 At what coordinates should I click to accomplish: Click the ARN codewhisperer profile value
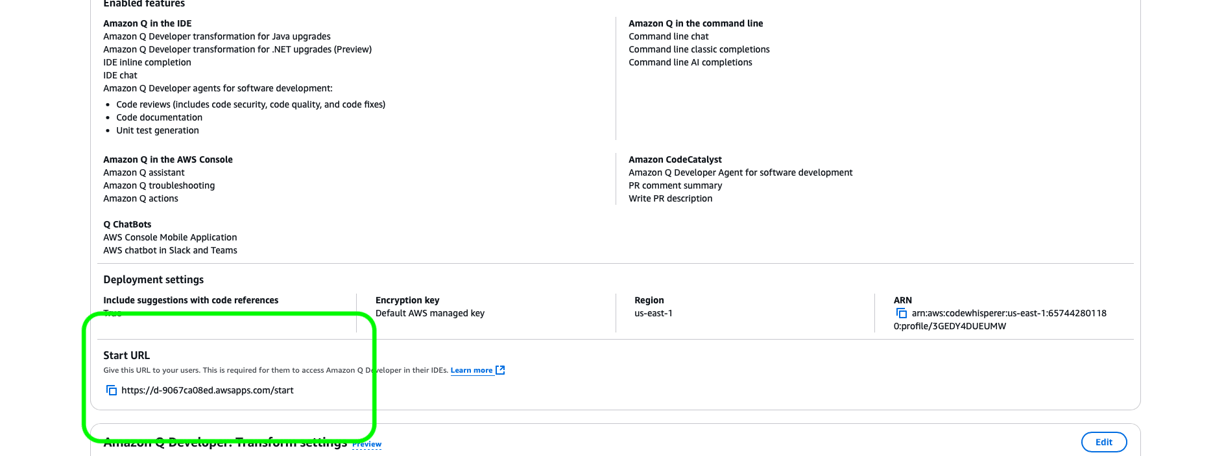coord(1000,320)
